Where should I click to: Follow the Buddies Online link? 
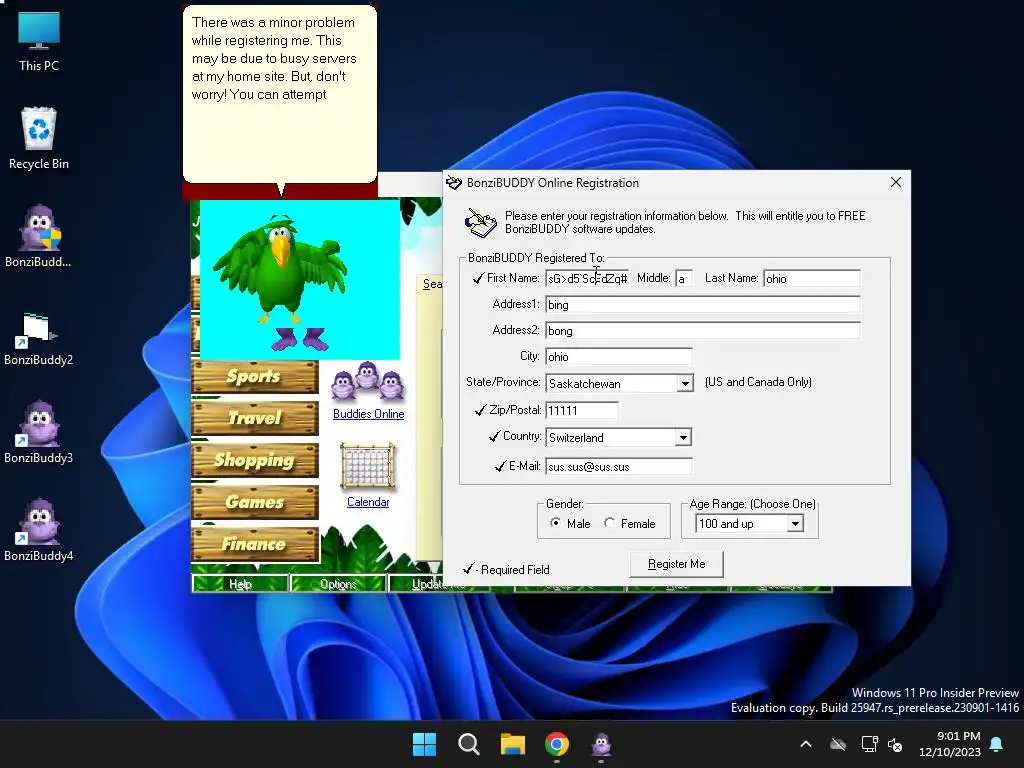(368, 414)
